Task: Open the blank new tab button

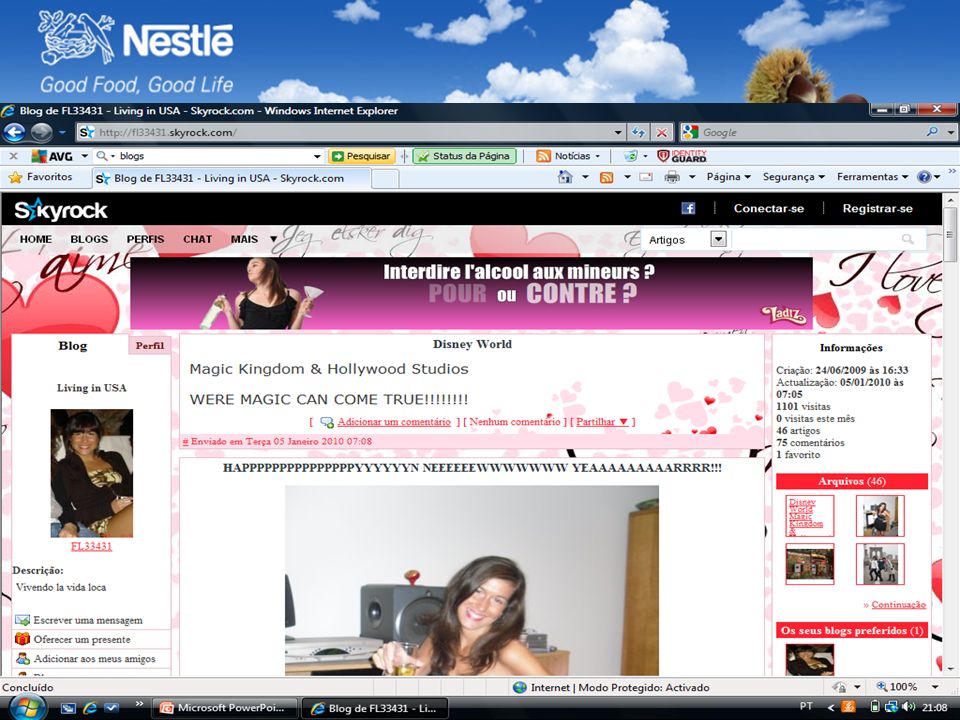Action: click(385, 178)
